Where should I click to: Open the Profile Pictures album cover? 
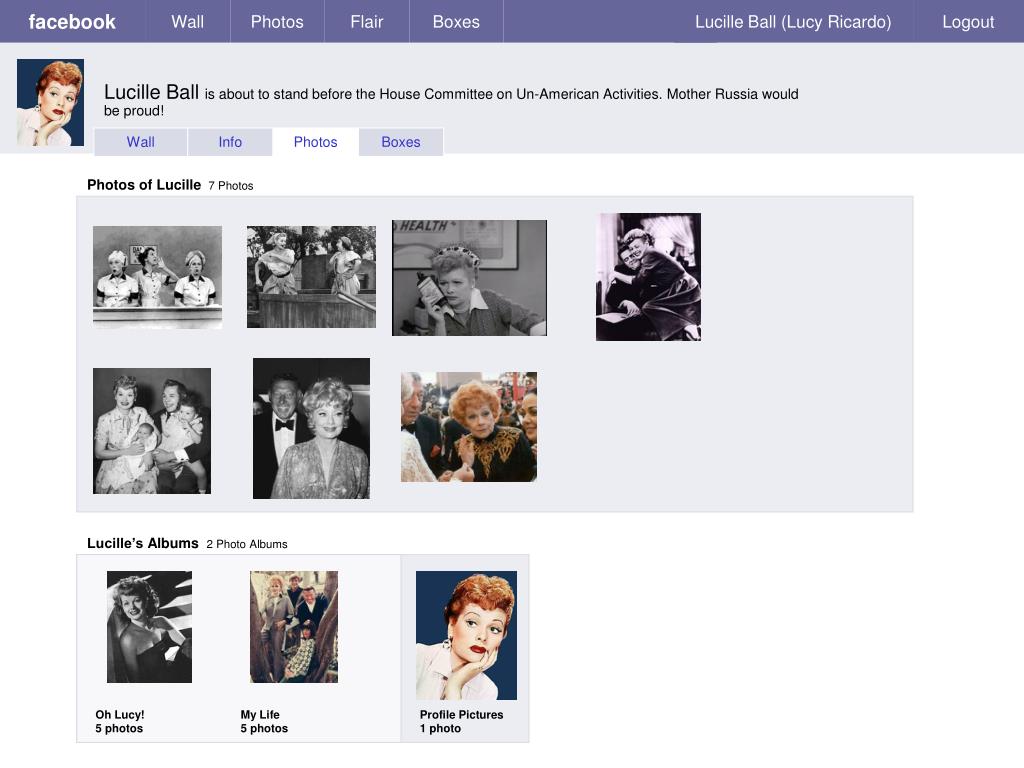[466, 635]
